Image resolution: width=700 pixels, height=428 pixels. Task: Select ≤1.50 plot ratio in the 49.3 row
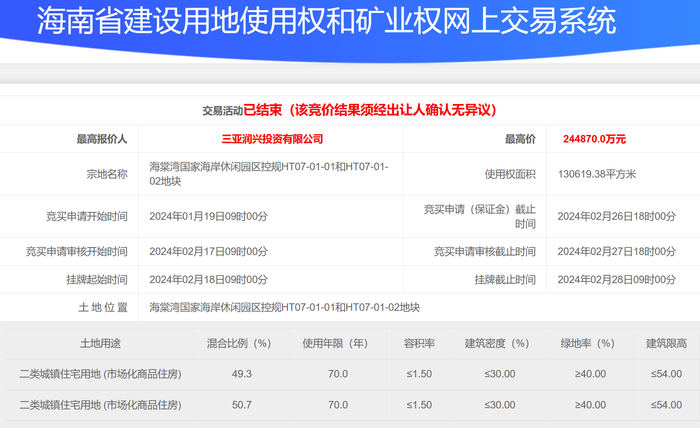point(419,374)
